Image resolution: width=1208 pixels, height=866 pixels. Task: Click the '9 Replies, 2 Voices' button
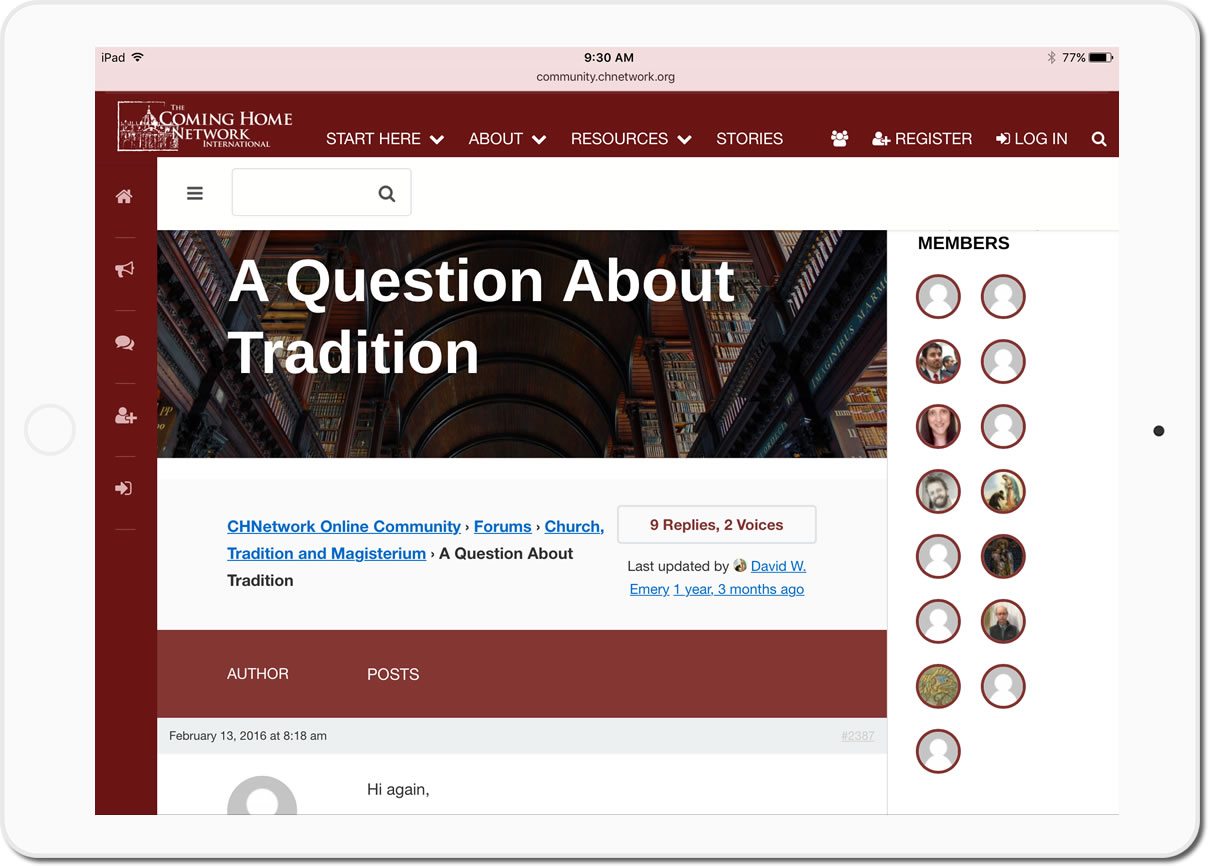point(717,525)
